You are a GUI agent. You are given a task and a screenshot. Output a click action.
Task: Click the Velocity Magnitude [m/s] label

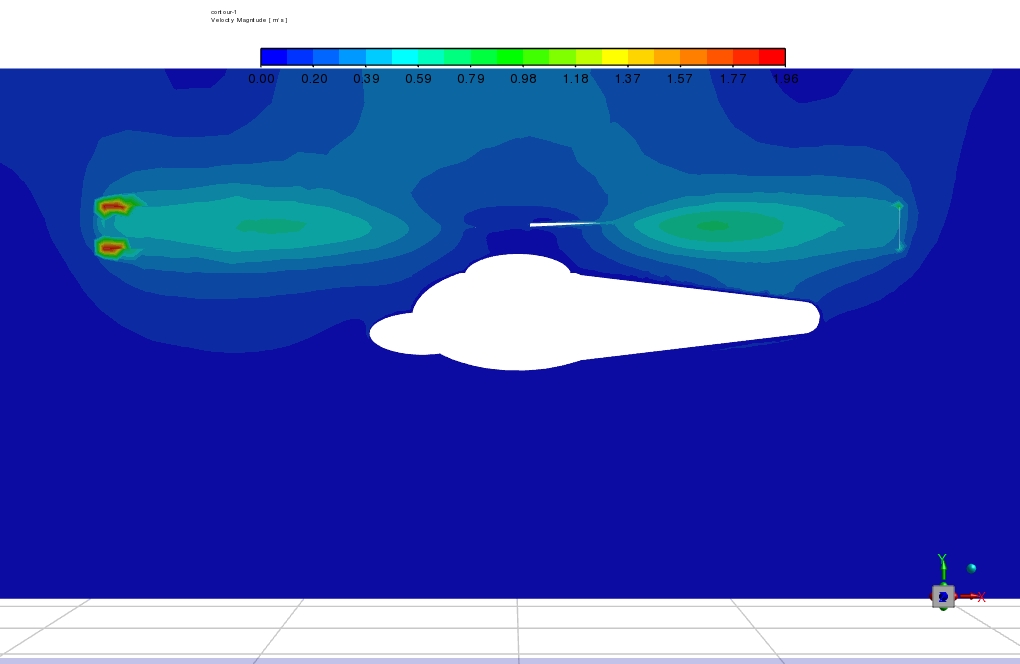249,20
